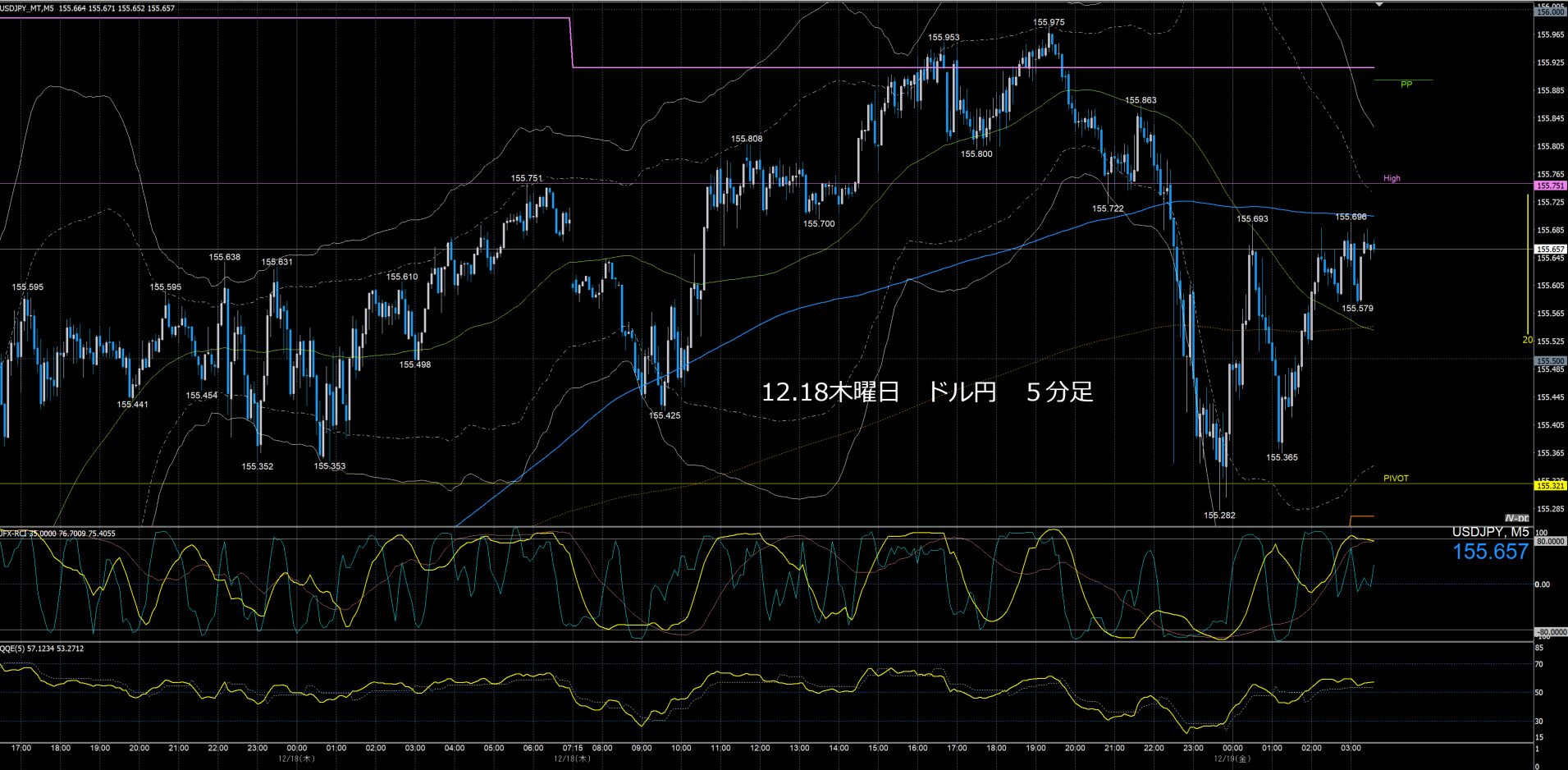1568x770 pixels.
Task: Select the 155.975 swing high price label
Action: click(x=1049, y=23)
